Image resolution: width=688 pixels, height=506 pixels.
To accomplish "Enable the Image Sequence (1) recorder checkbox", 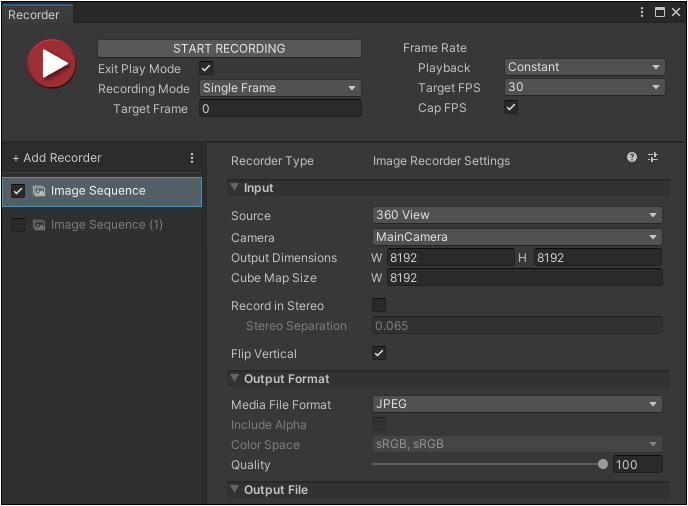I will point(18,225).
